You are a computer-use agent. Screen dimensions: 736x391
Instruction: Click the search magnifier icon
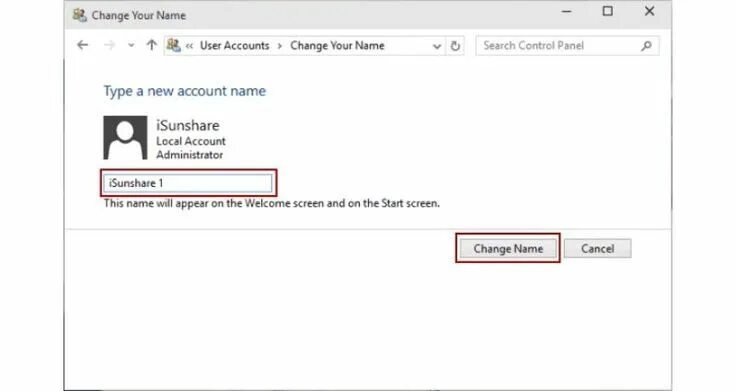(646, 46)
